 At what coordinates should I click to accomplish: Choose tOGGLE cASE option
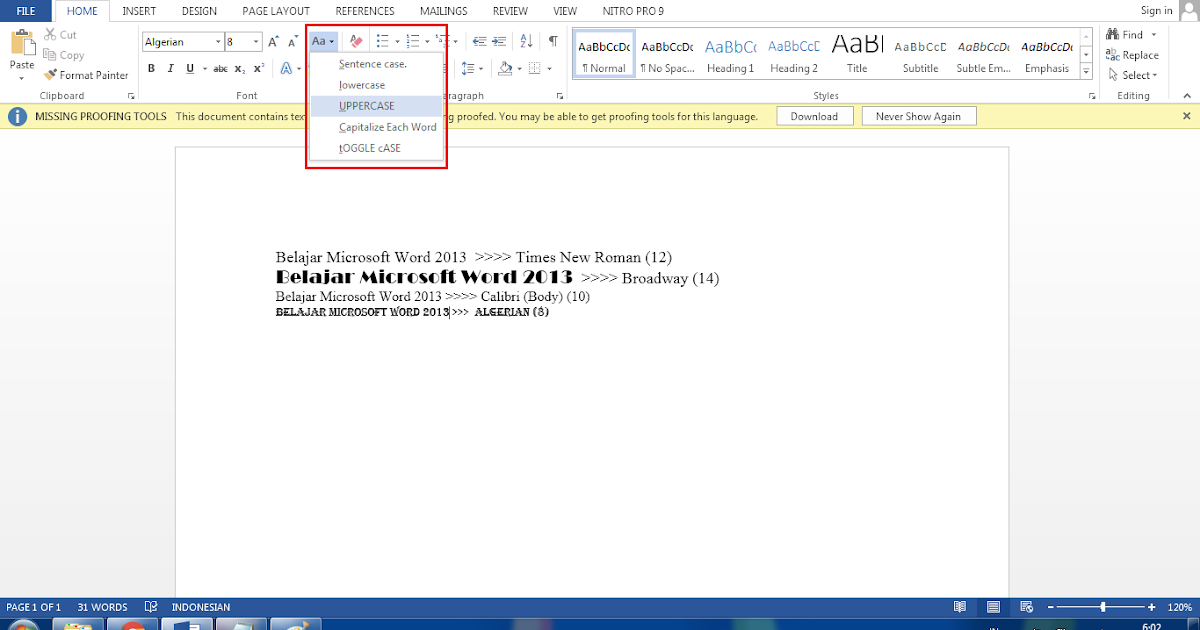coord(373,148)
